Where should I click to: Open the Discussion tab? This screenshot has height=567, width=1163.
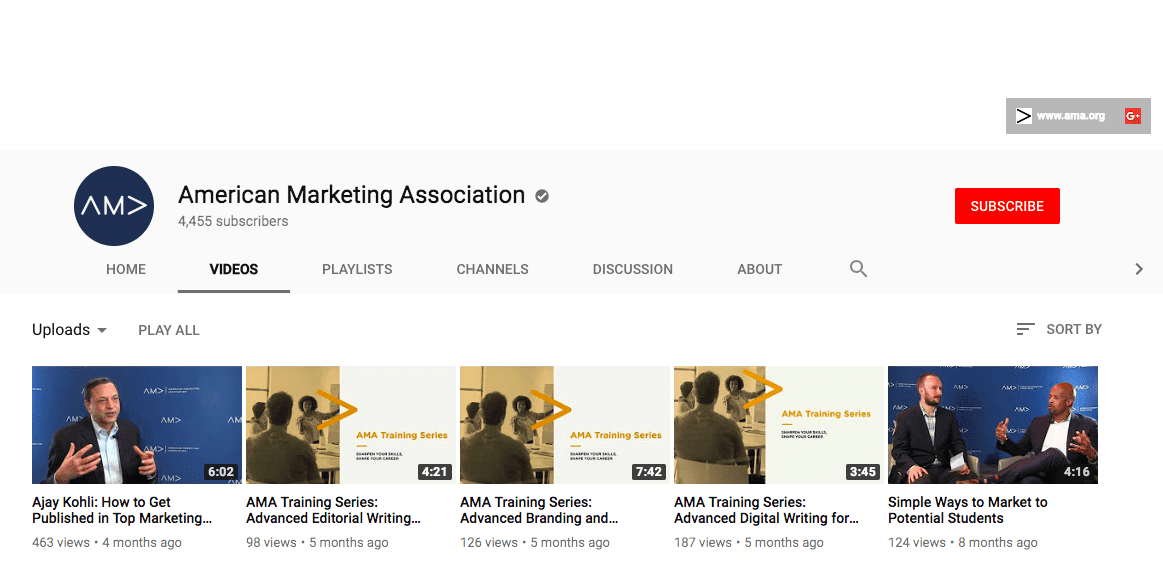(x=633, y=269)
